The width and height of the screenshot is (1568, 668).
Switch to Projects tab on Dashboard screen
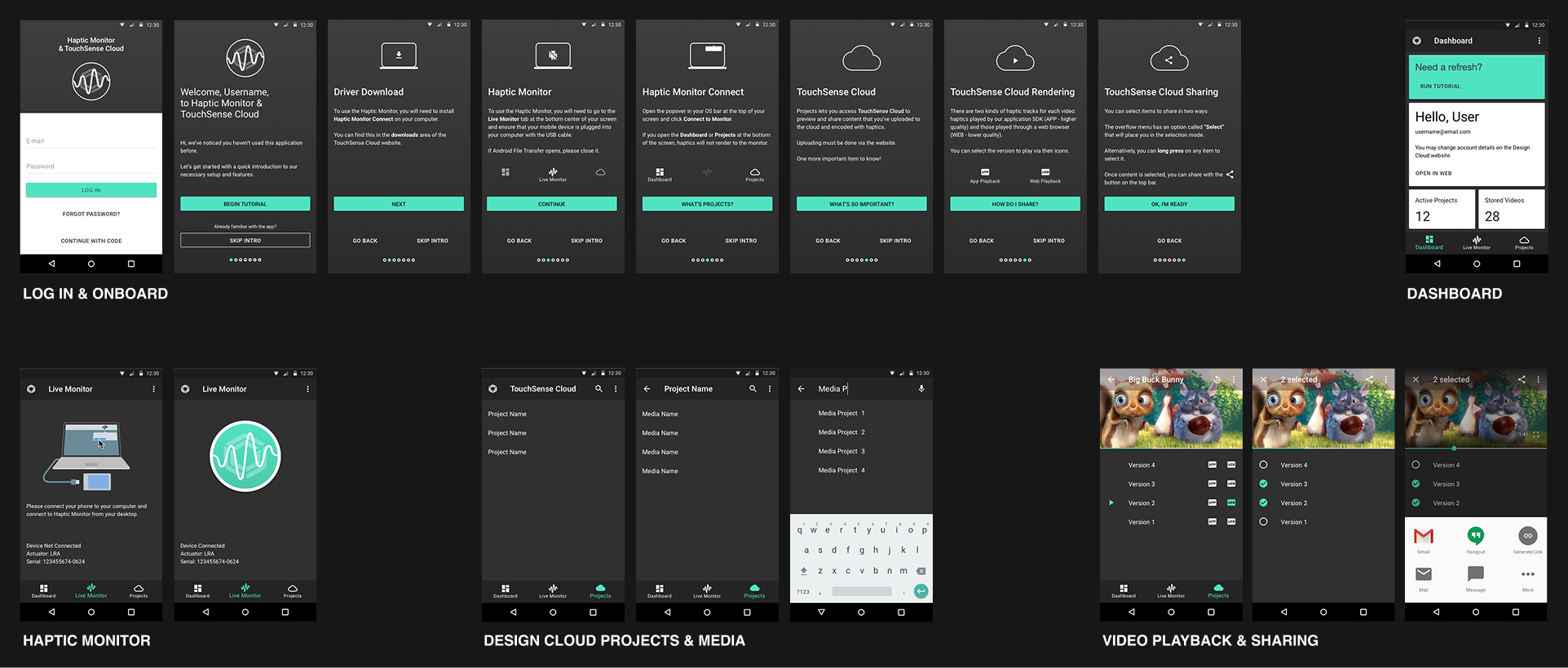1524,242
